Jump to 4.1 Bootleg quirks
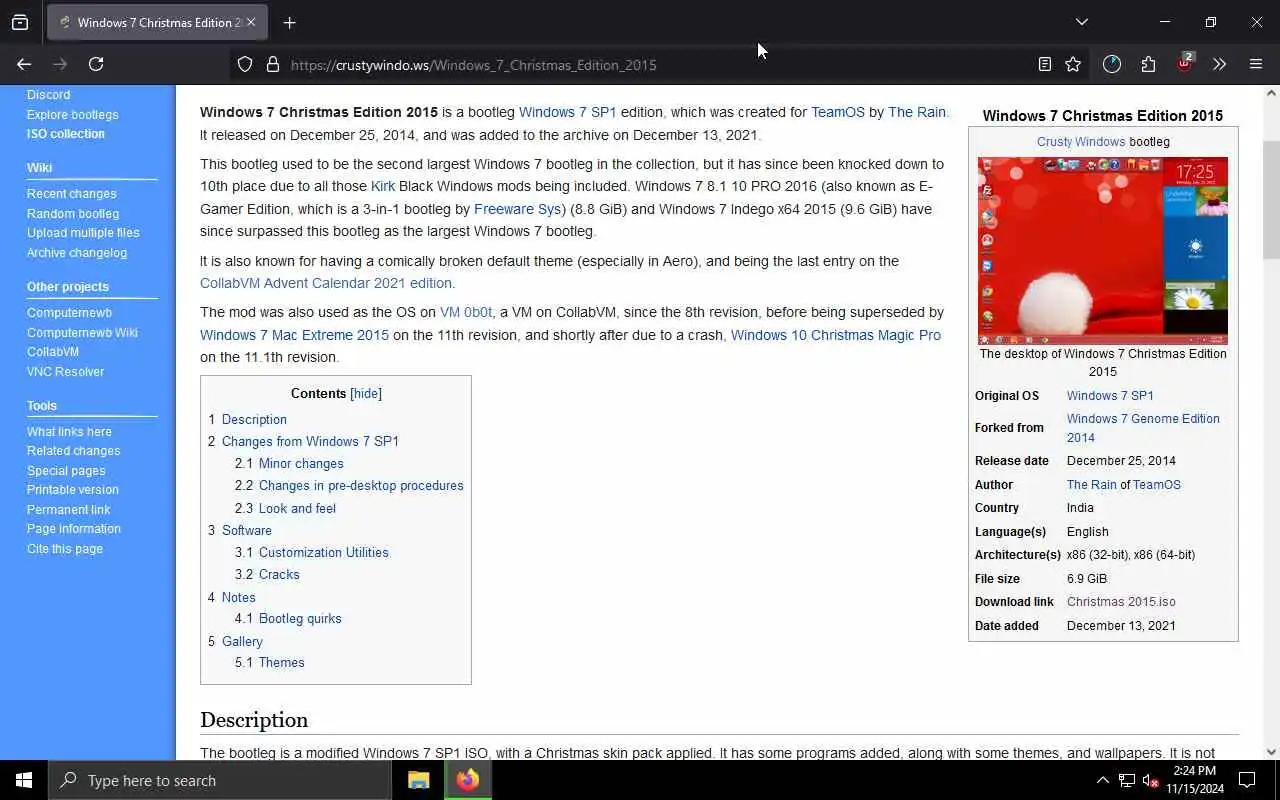Viewport: 1280px width, 800px height. point(288,619)
